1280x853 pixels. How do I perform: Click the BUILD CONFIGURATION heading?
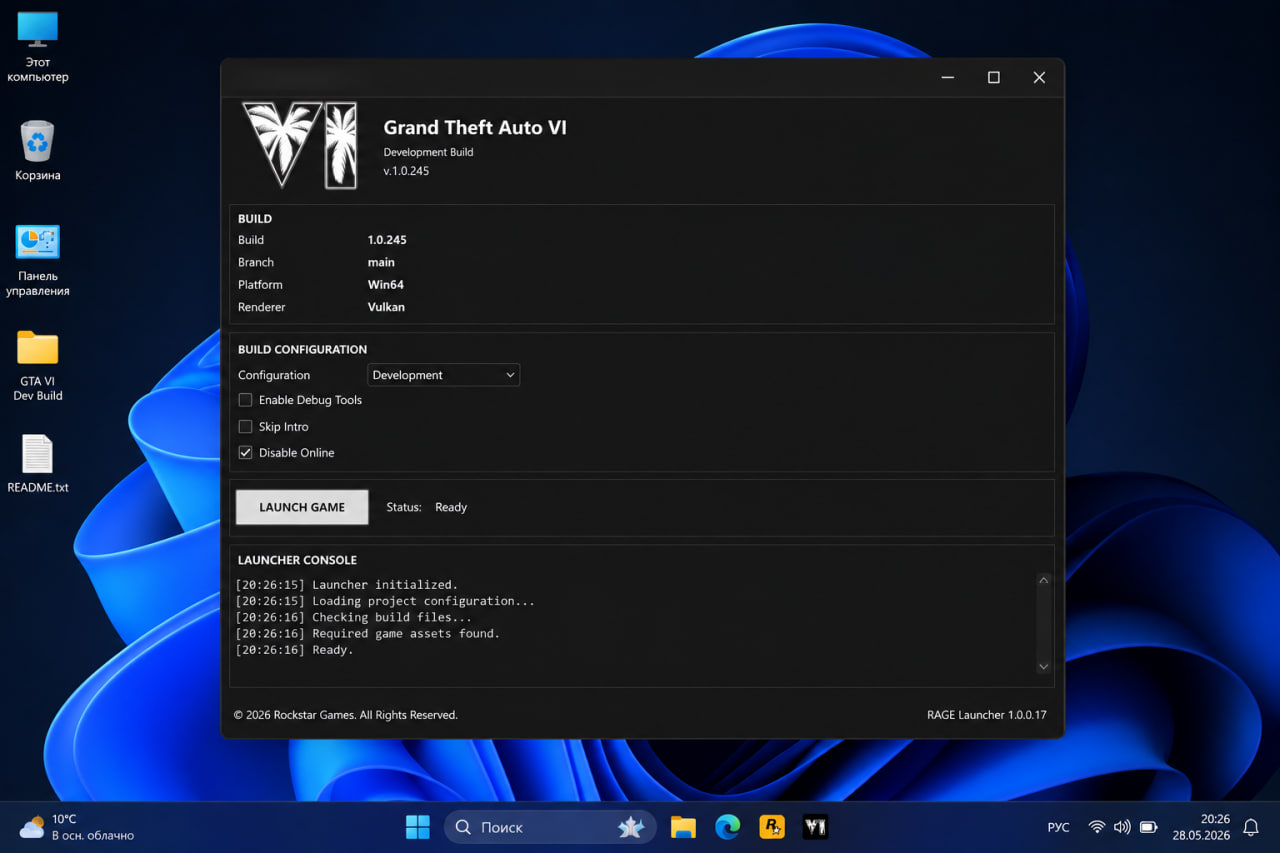302,349
